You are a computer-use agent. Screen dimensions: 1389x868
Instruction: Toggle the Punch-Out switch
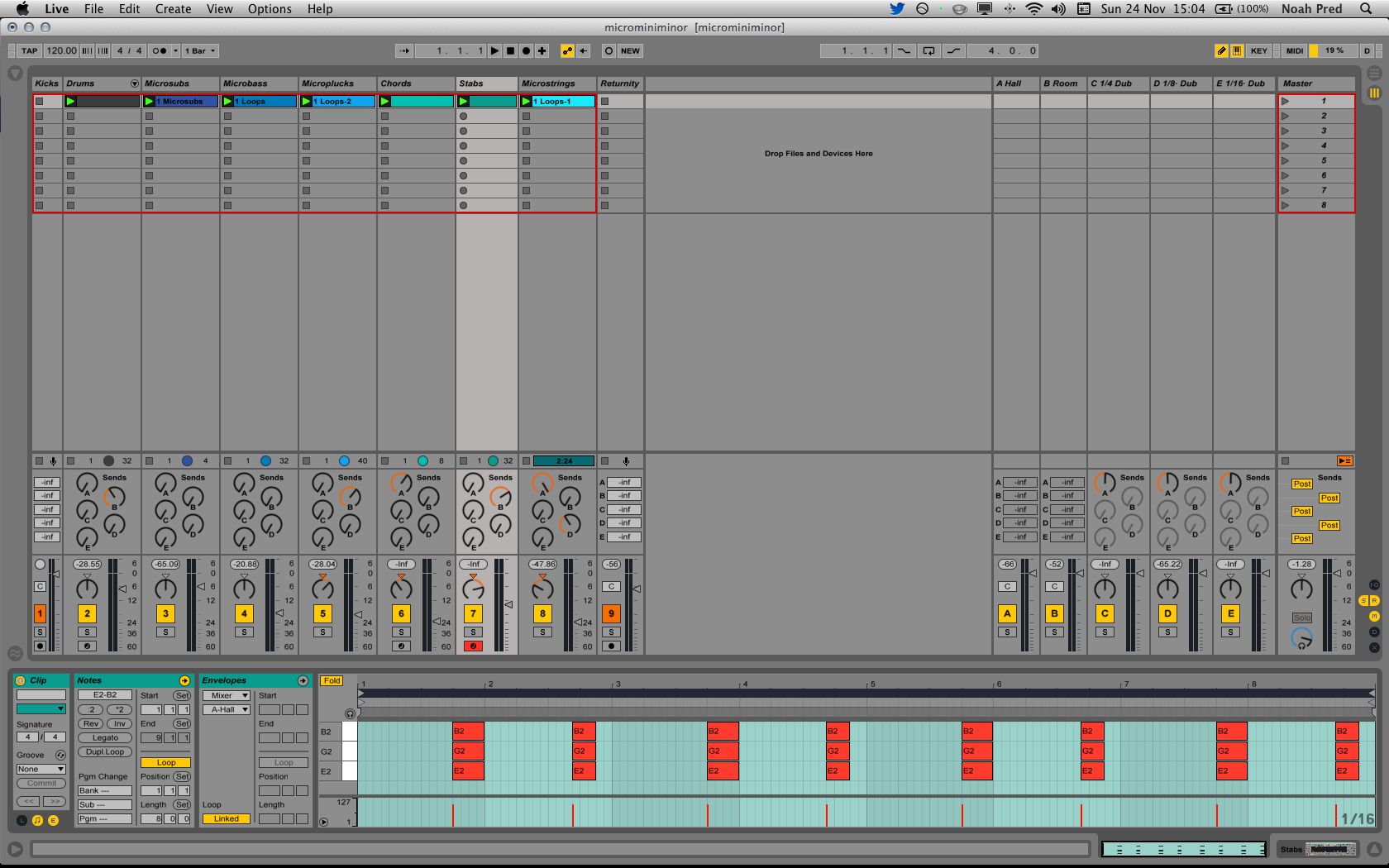point(954,50)
